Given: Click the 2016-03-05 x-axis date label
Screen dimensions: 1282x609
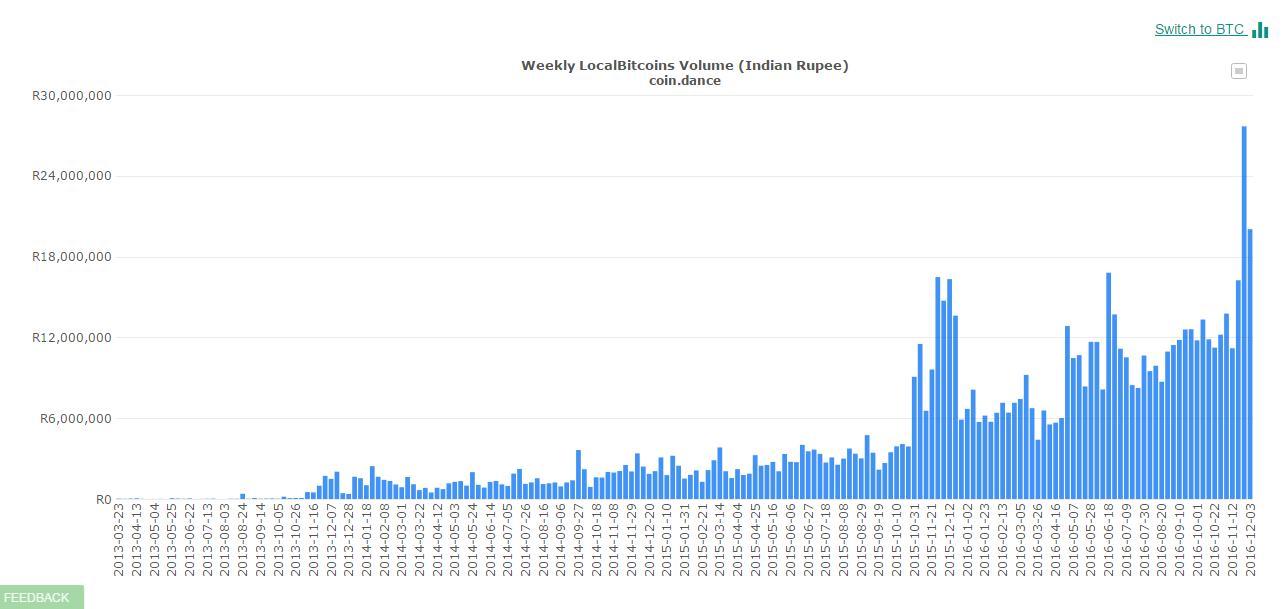Looking at the screenshot, I should pyautogui.click(x=1020, y=541).
